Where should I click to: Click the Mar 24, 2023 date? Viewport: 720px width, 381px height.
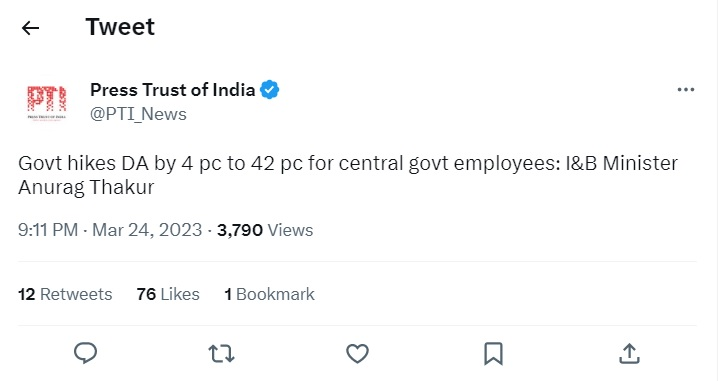(147, 230)
